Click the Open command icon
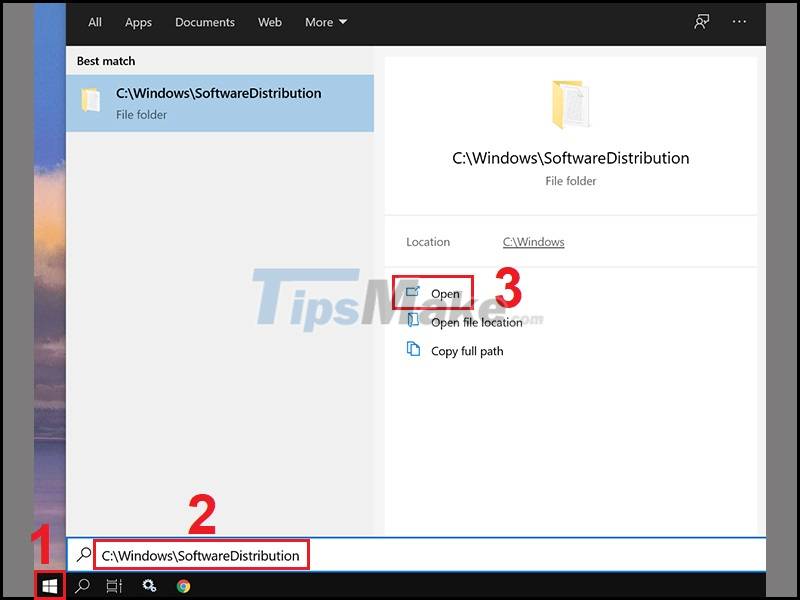Image resolution: width=800 pixels, height=600 pixels. point(412,292)
